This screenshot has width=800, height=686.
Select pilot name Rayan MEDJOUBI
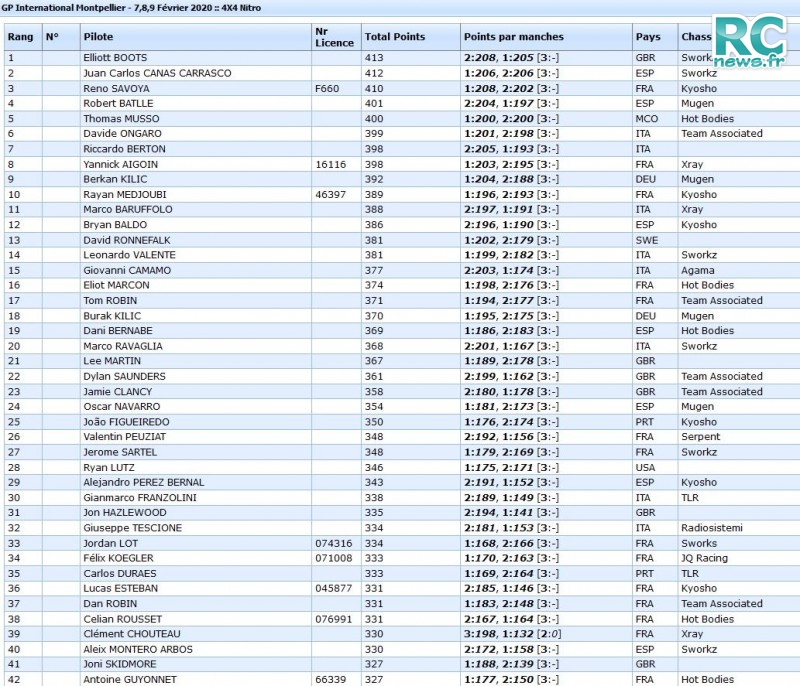coord(125,194)
